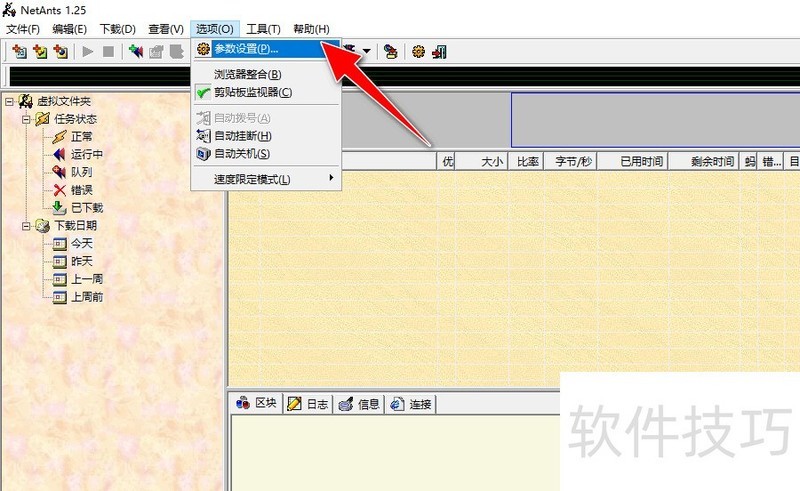Sort by the 优 column header
This screenshot has height=491, width=800.
coord(446,162)
